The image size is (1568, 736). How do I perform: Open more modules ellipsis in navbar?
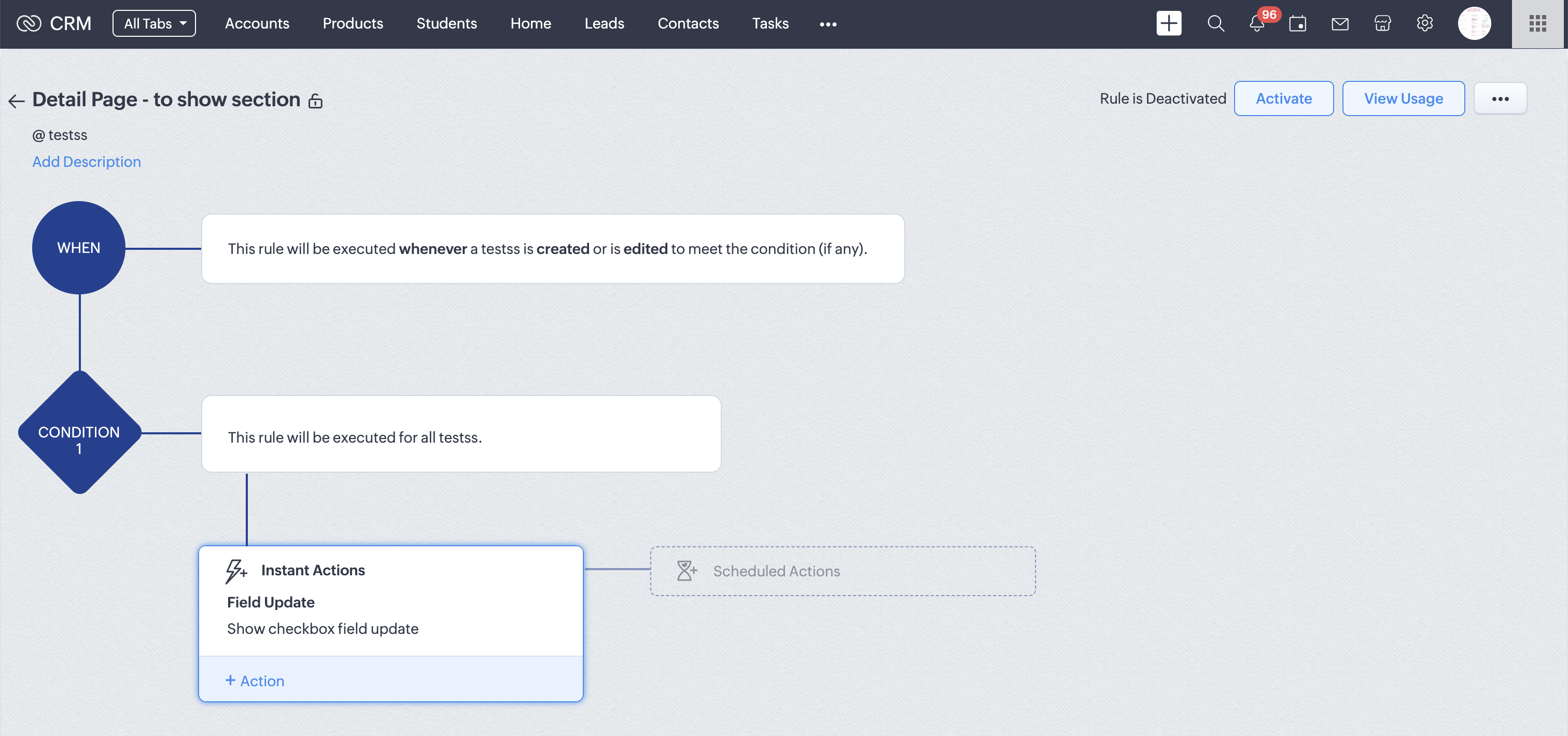coord(827,24)
